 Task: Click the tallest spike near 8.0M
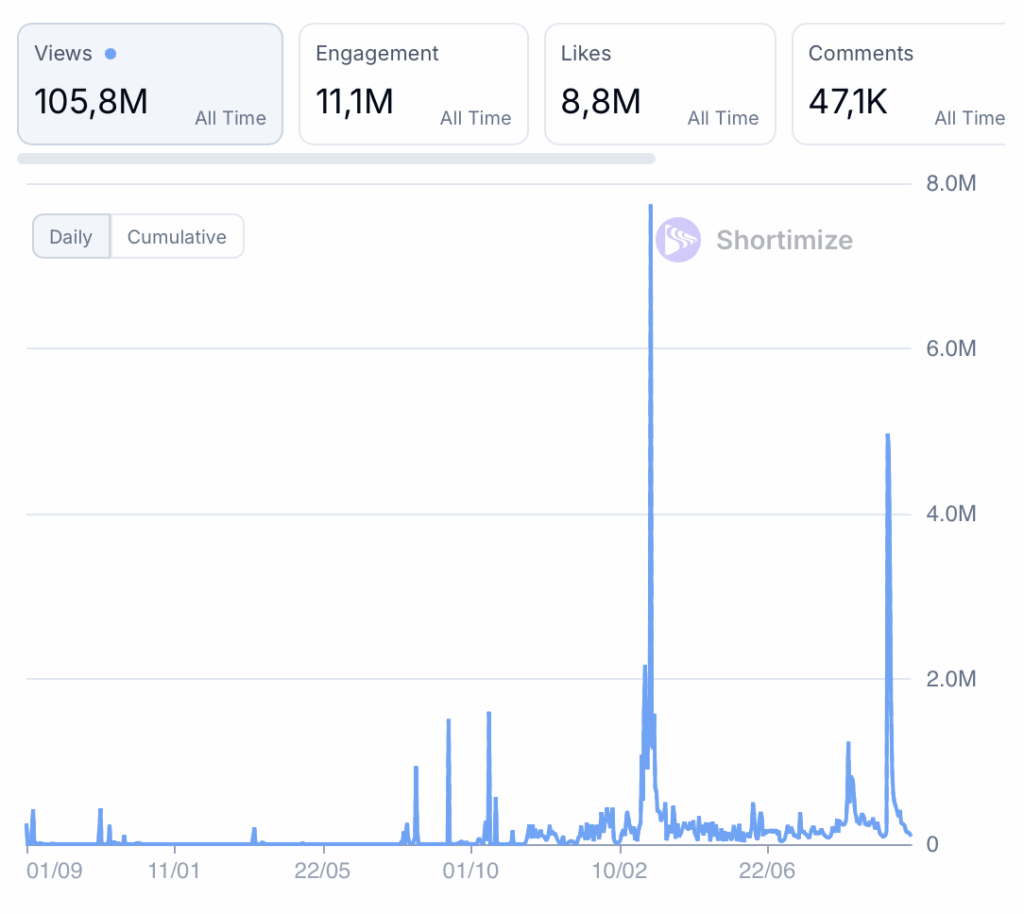coord(650,210)
